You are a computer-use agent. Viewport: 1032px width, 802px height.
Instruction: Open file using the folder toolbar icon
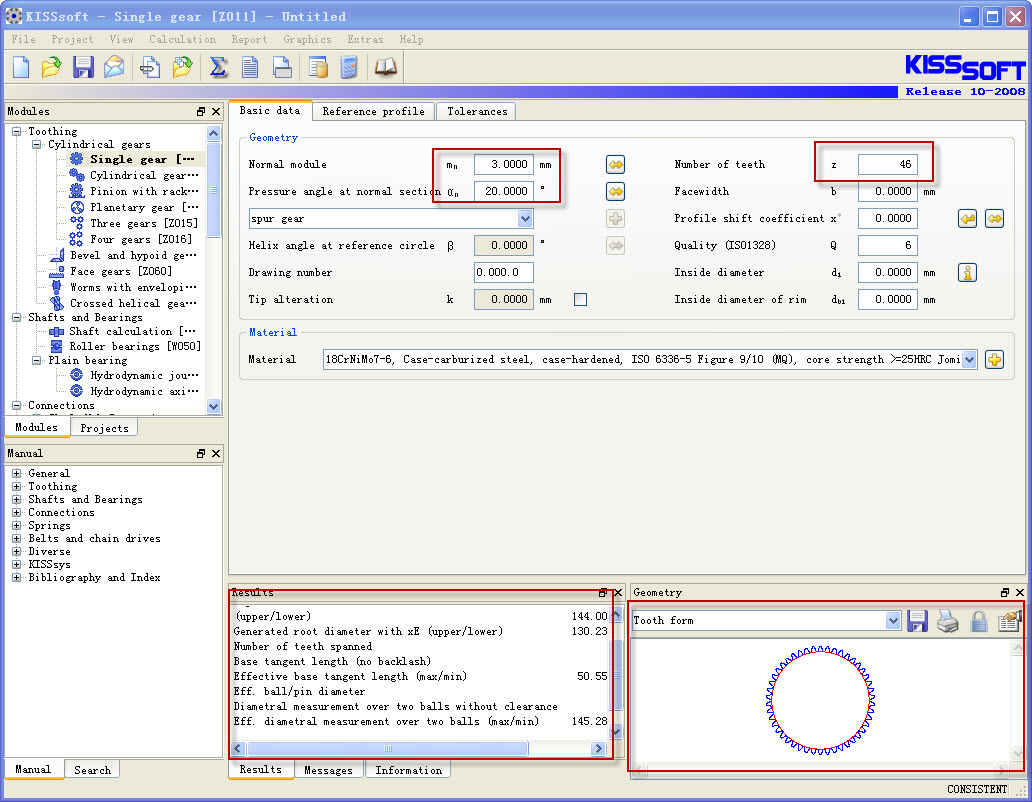pos(51,67)
